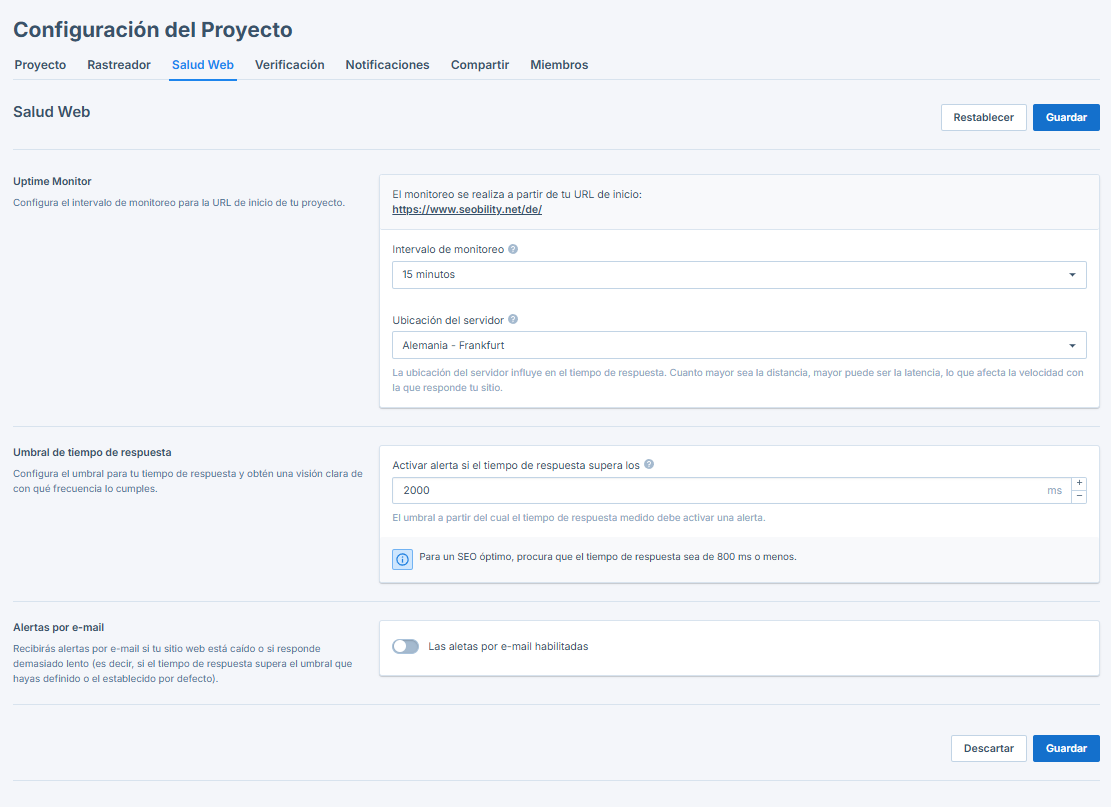Open the Rastreador tab

(x=118, y=64)
